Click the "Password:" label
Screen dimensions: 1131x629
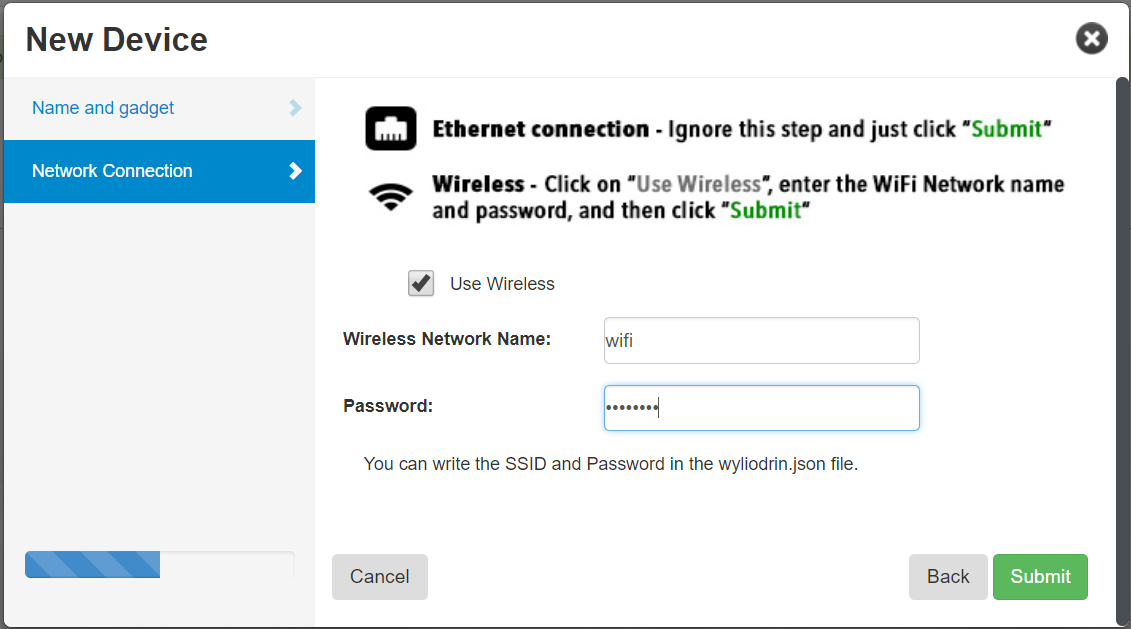[388, 406]
